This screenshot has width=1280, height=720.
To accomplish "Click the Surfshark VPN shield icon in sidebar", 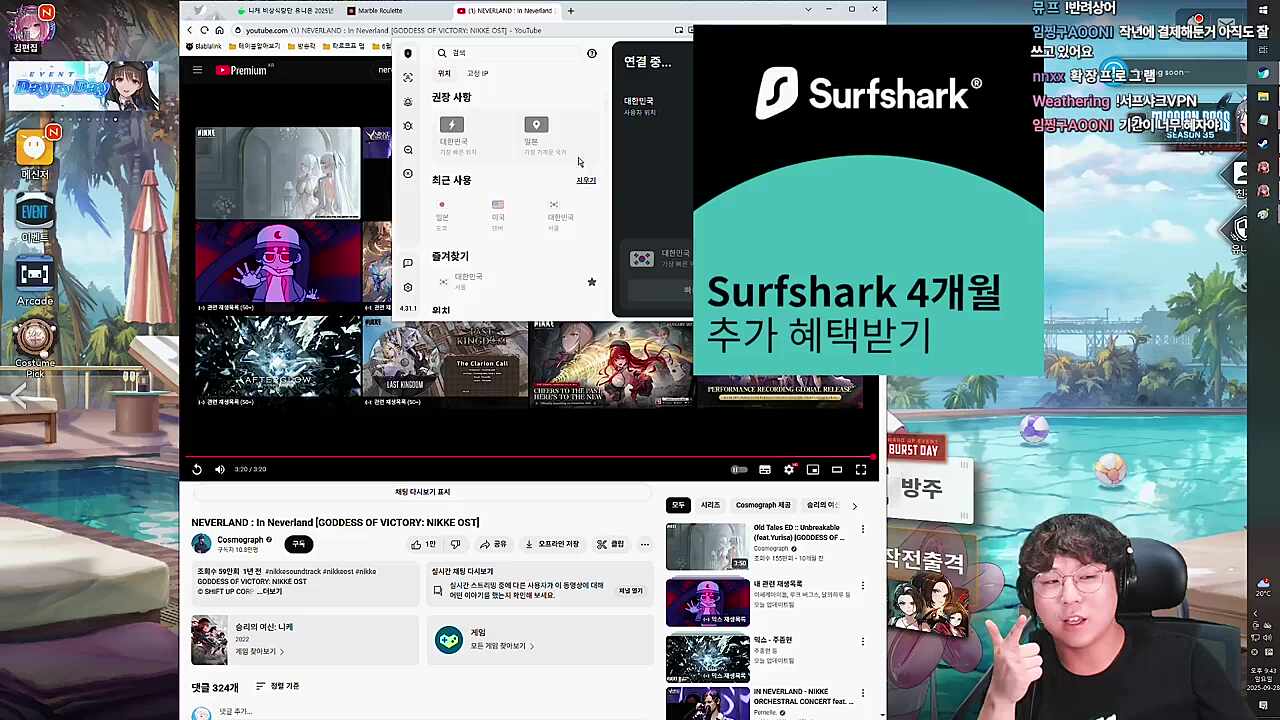I will (408, 53).
